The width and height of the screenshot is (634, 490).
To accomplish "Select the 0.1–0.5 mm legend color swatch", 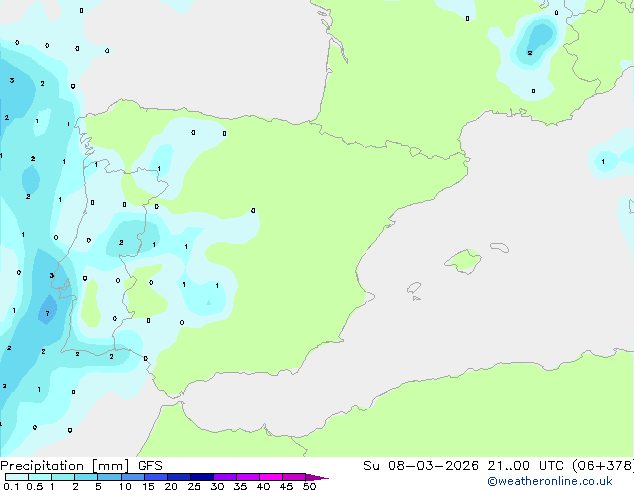I will (17, 477).
